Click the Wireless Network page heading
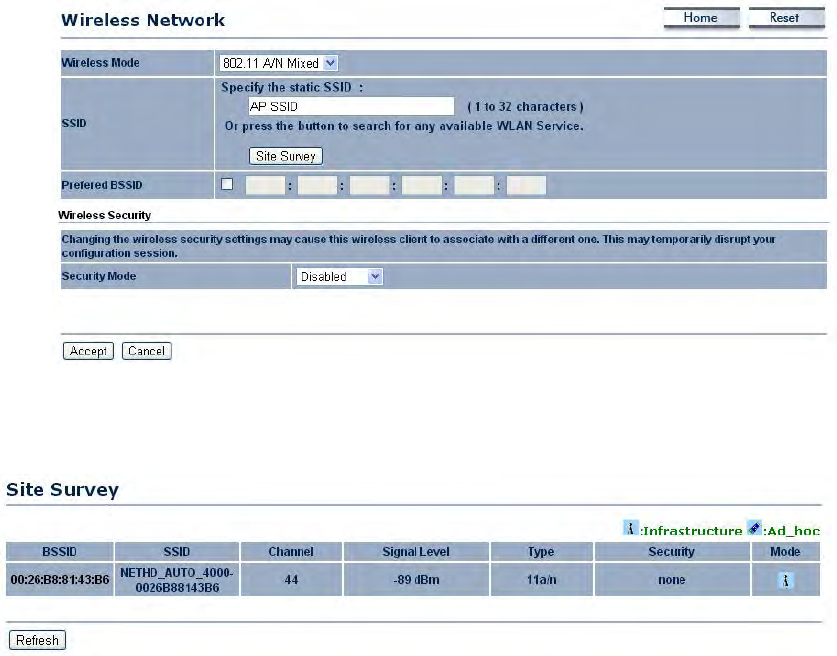837x656 pixels. pos(143,20)
